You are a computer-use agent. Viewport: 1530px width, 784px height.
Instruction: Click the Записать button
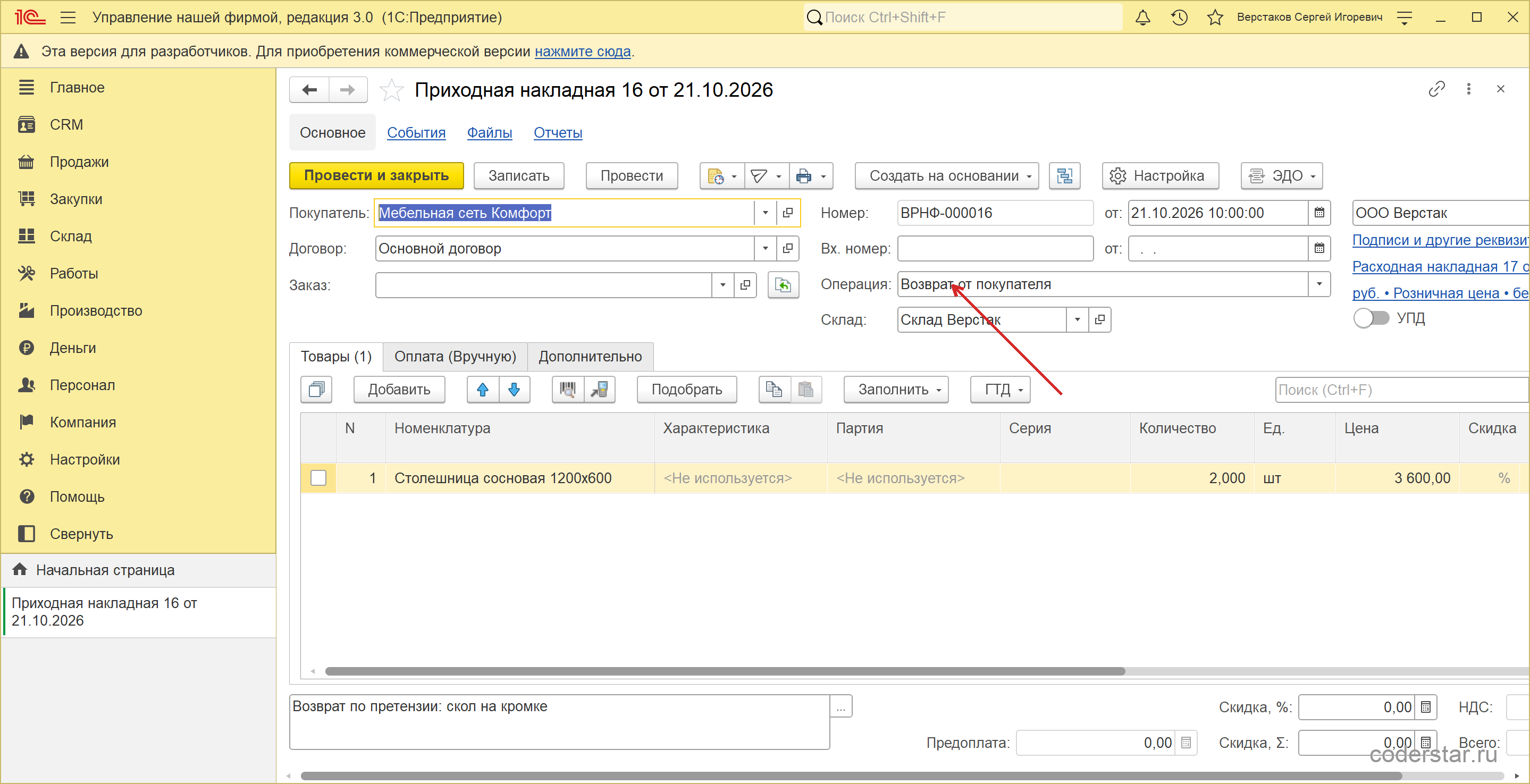pos(518,176)
